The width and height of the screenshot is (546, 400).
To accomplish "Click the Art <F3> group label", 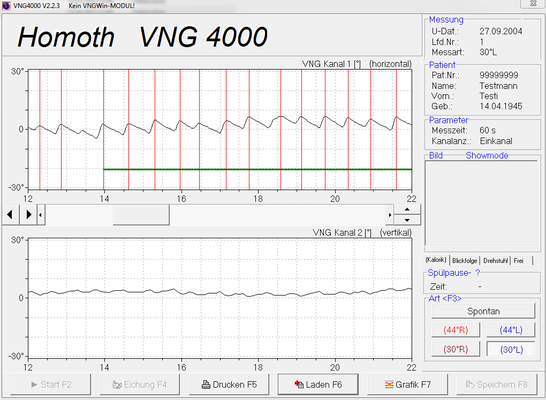I will pyautogui.click(x=445, y=298).
